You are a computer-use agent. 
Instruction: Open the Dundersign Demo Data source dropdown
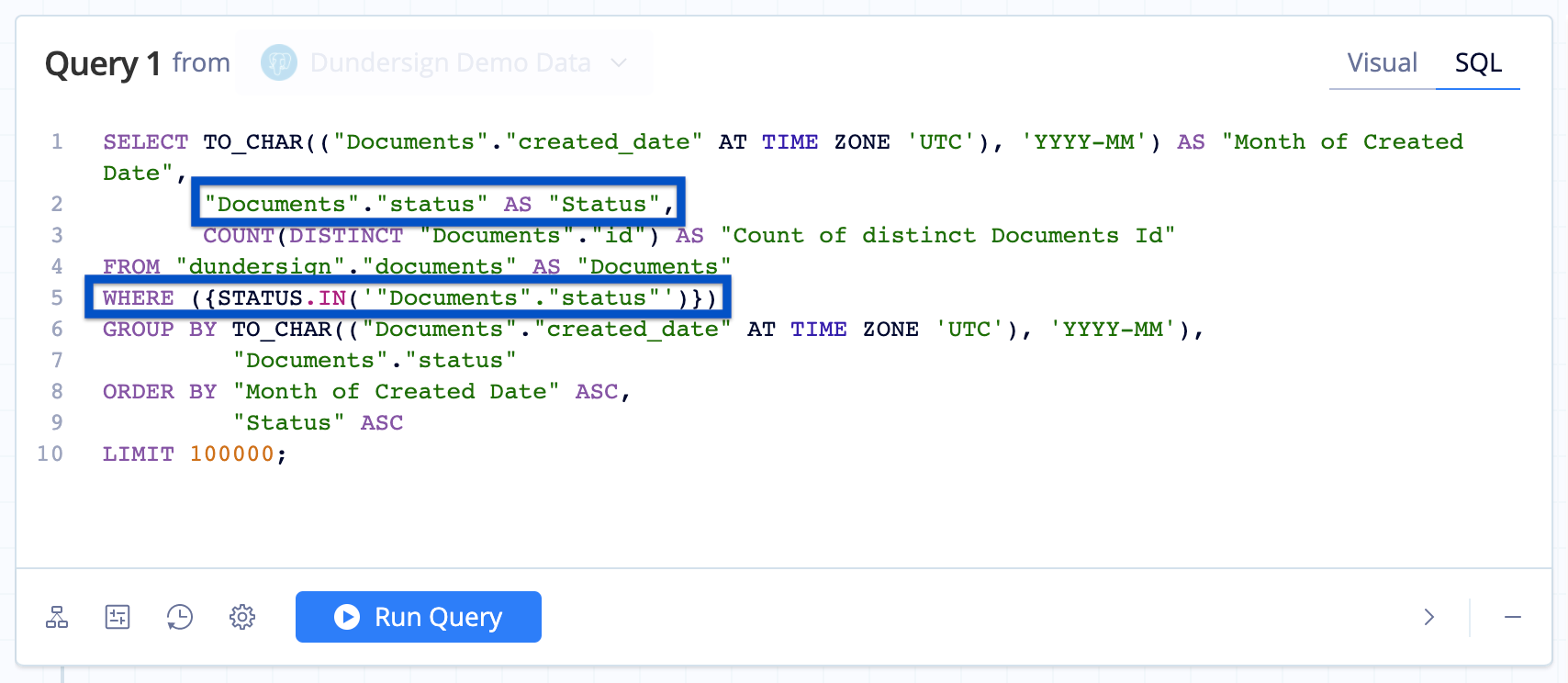(444, 62)
